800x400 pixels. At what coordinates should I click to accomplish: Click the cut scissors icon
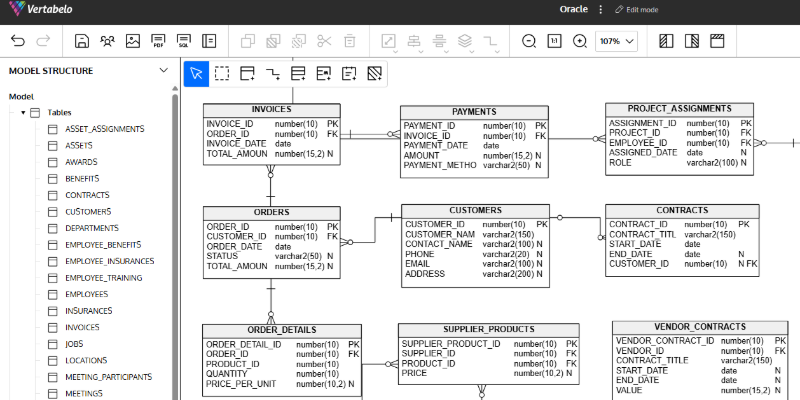click(x=324, y=41)
